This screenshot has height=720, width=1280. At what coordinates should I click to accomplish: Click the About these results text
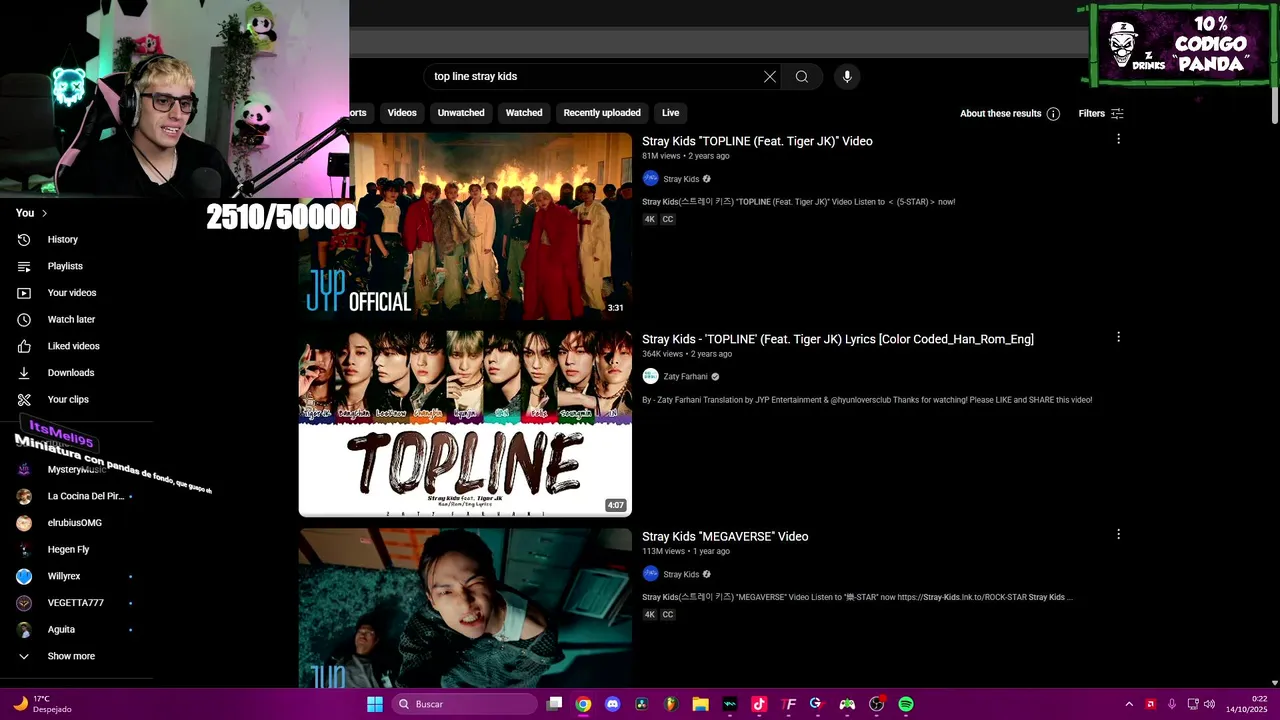[1001, 114]
